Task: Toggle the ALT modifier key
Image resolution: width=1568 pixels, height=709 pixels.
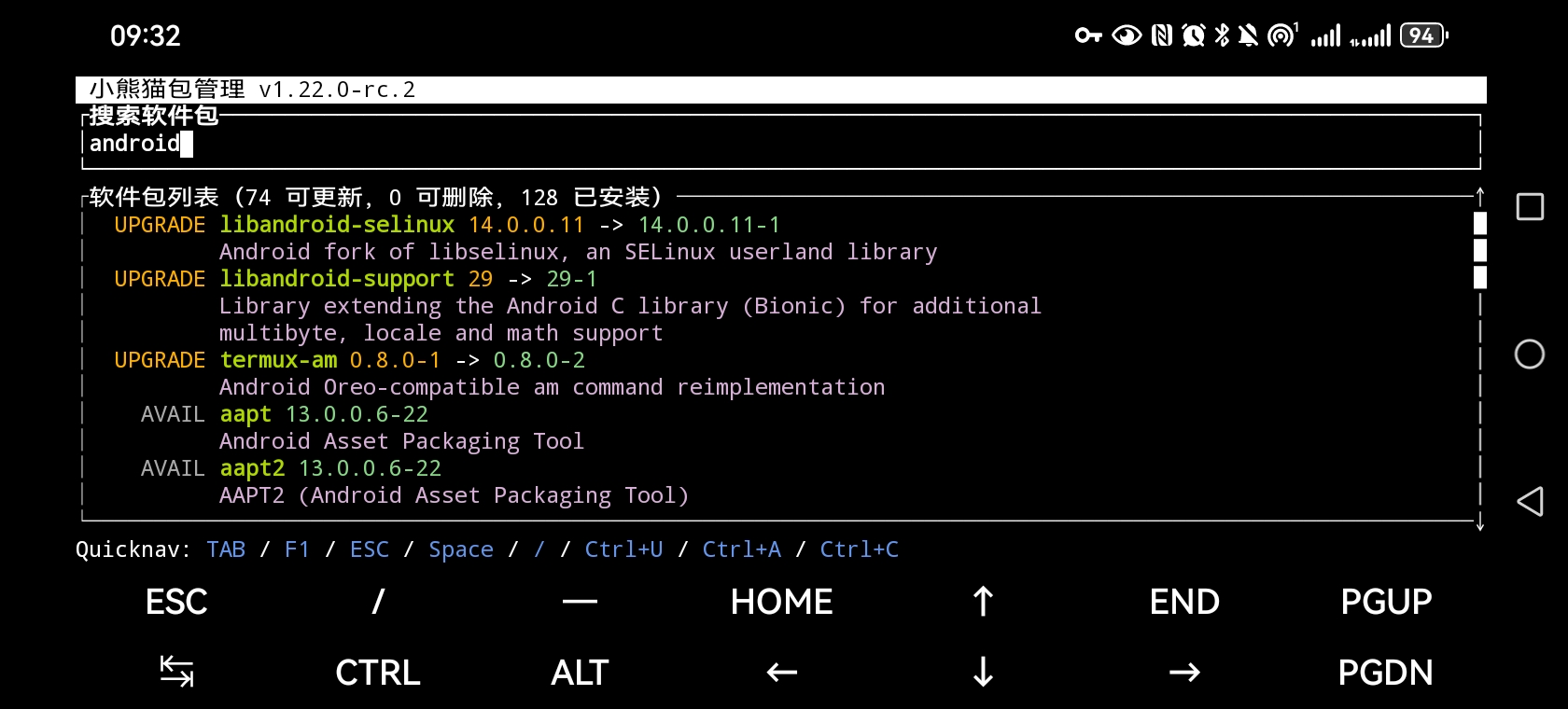Action: 580,673
